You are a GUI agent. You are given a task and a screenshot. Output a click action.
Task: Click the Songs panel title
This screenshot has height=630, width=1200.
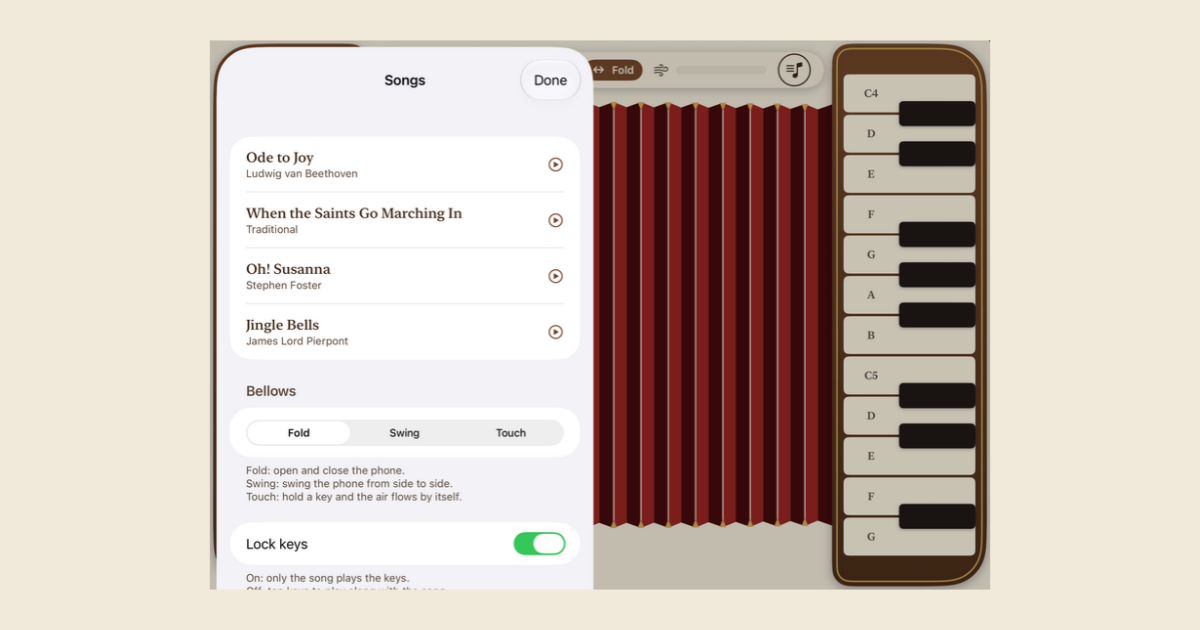pyautogui.click(x=405, y=80)
